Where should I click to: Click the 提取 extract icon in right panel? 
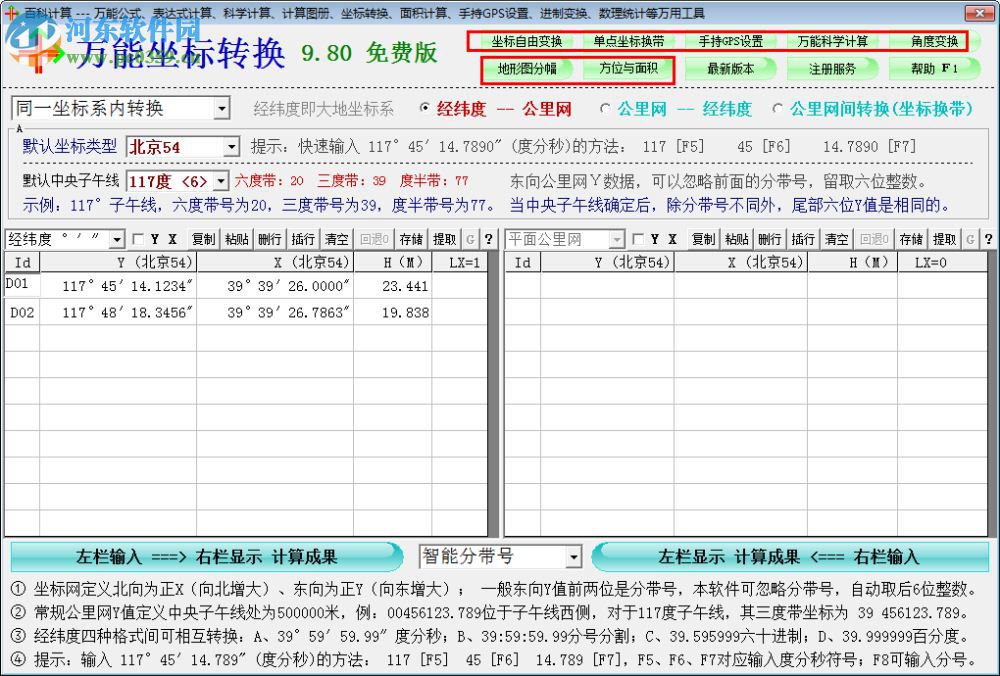click(x=942, y=240)
